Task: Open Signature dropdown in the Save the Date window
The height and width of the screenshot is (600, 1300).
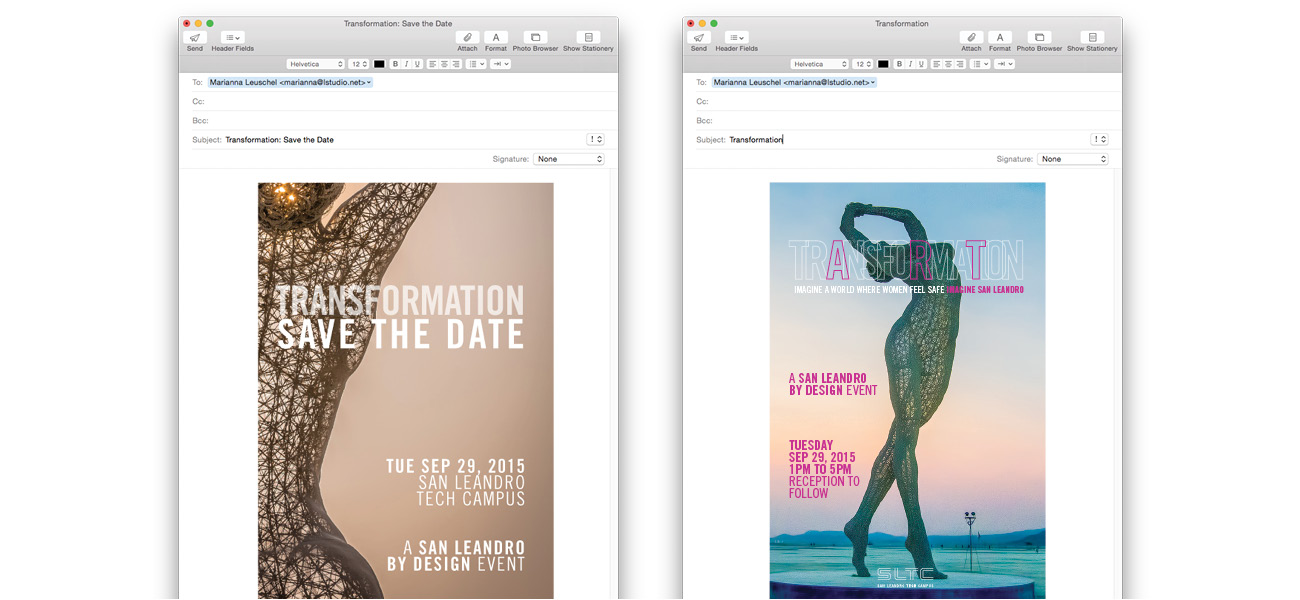Action: [x=569, y=159]
